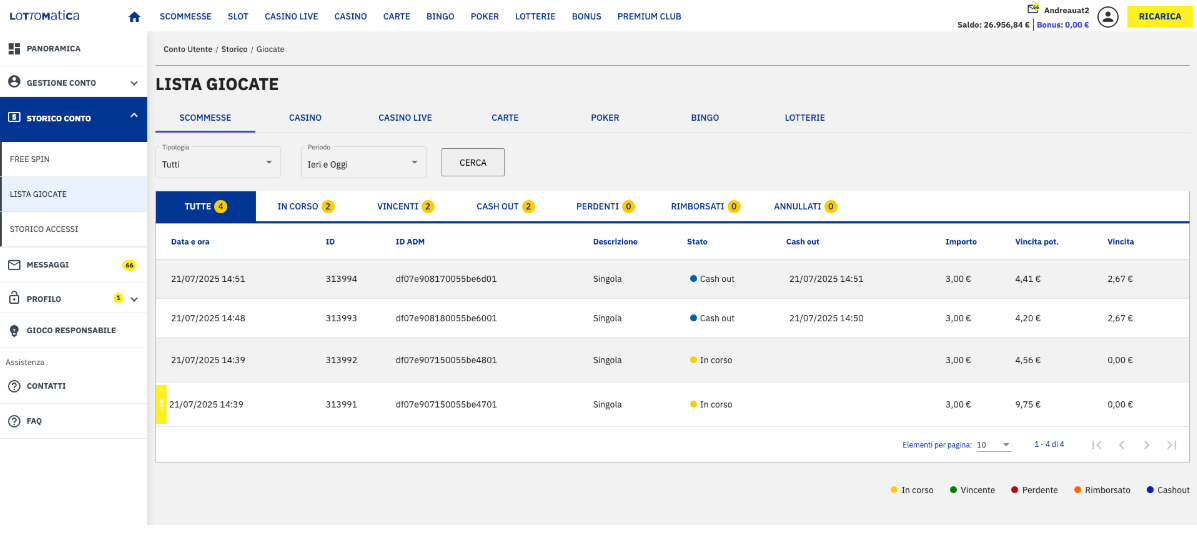This screenshot has height=534, width=1197.
Task: Open Free Spin in sidebar
Action: (x=30, y=159)
